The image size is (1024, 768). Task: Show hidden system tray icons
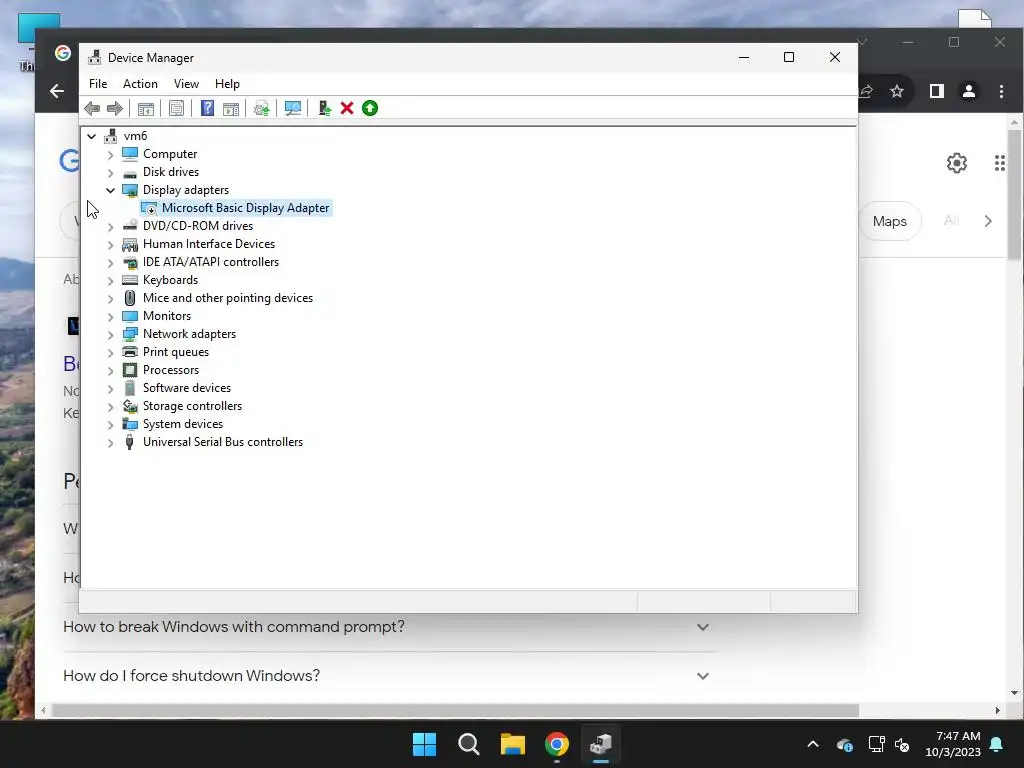coord(813,744)
